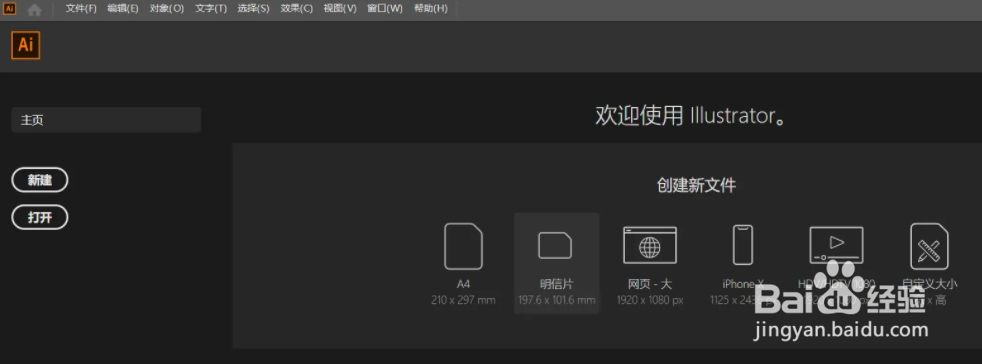Choose the HDV/HDTV 1080 video preset icon
The width and height of the screenshot is (982, 364).
[x=836, y=244]
